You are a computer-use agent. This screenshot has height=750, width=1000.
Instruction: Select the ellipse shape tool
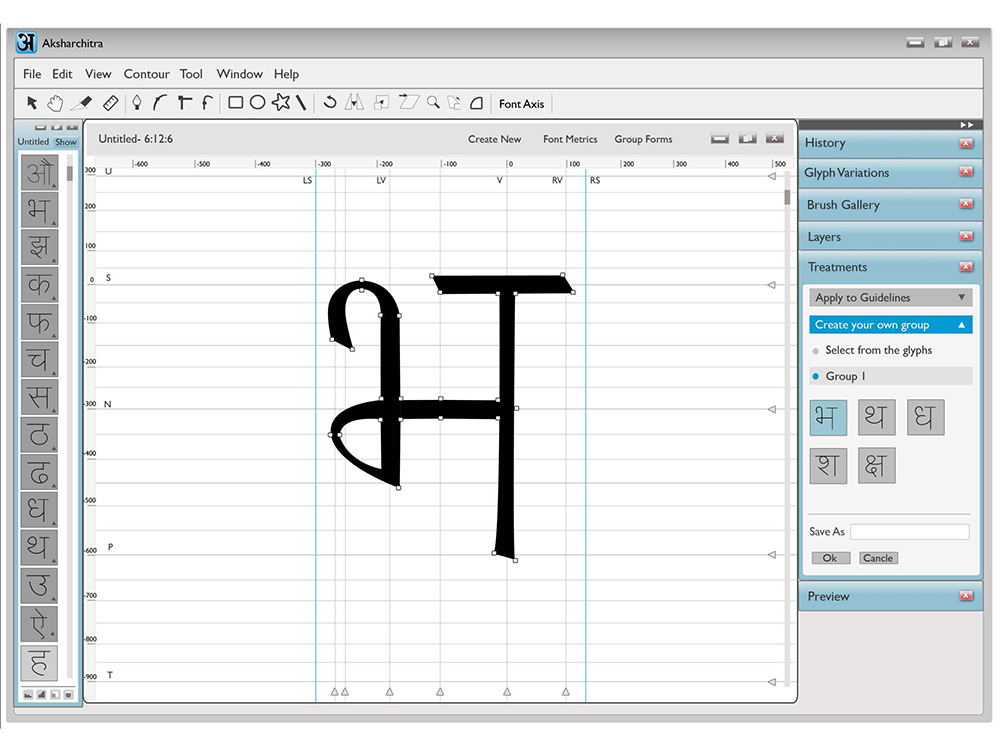[x=257, y=103]
